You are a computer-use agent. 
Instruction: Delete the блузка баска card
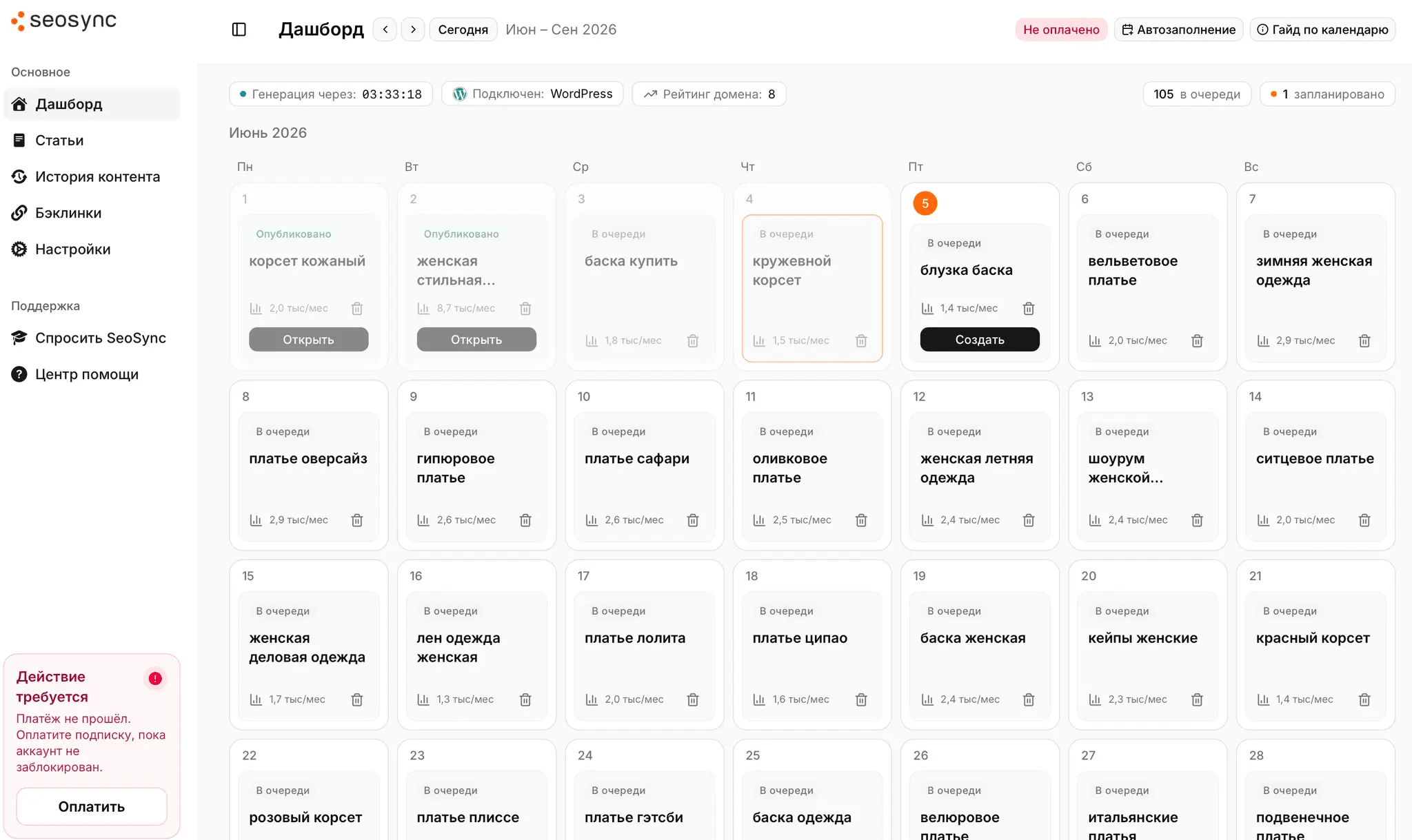(x=1029, y=309)
